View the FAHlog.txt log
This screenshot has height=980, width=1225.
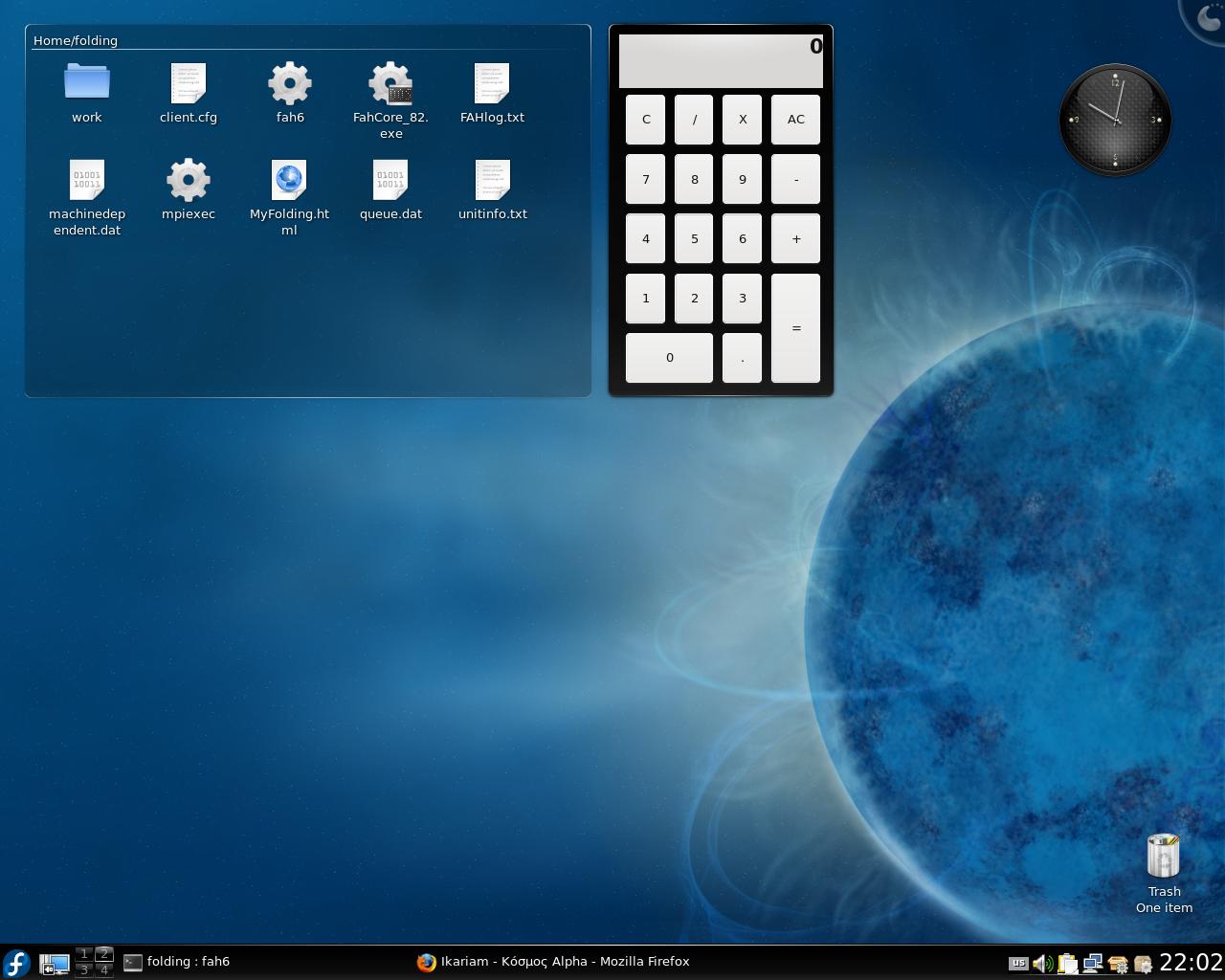point(492,84)
